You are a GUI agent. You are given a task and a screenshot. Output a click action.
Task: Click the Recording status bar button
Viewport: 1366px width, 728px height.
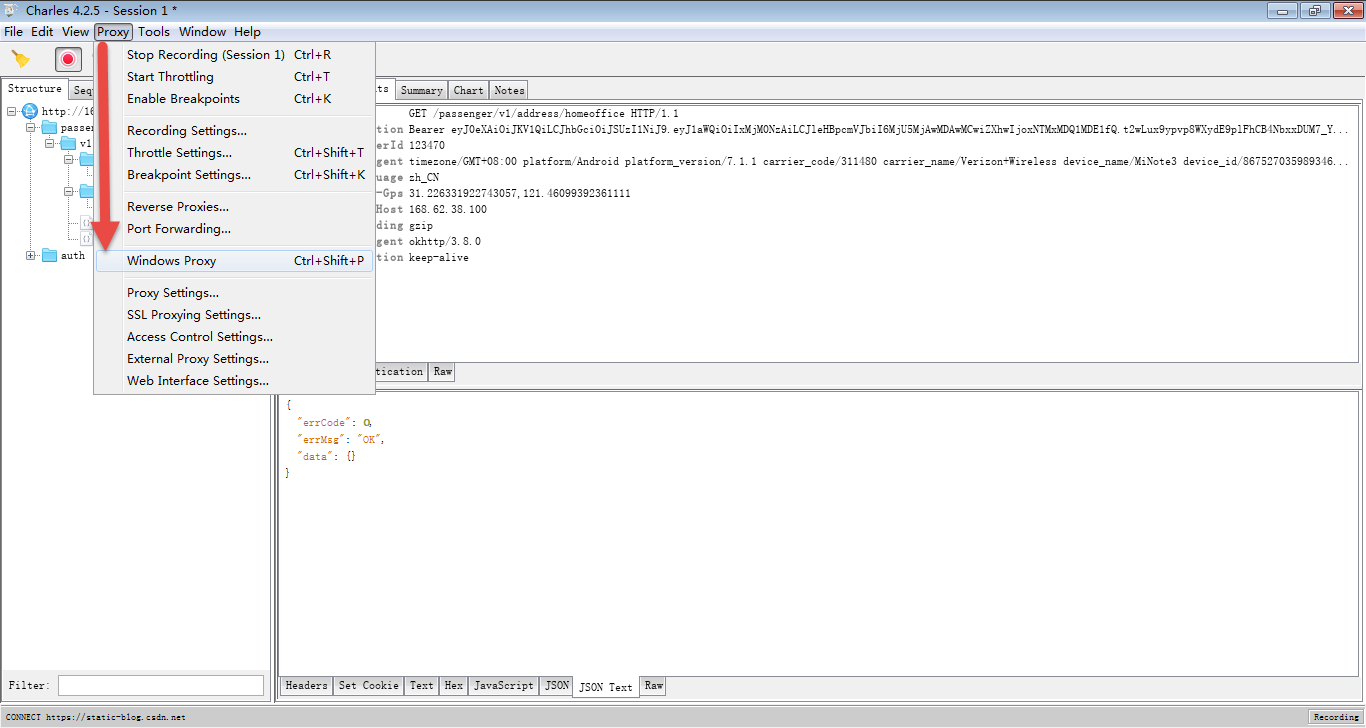[x=1336, y=717]
